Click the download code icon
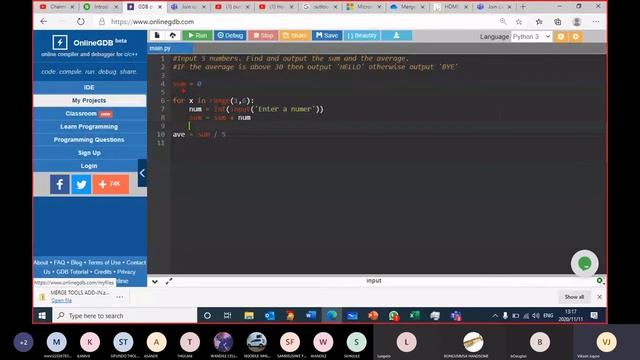Image resolution: width=640 pixels, height=360 pixels. click(396, 36)
